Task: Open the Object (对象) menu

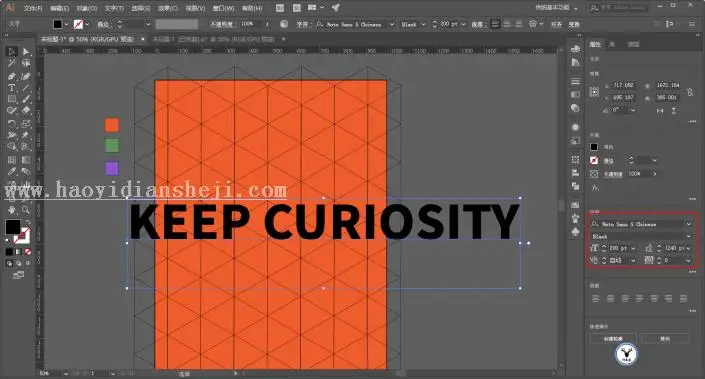Action: click(x=87, y=8)
